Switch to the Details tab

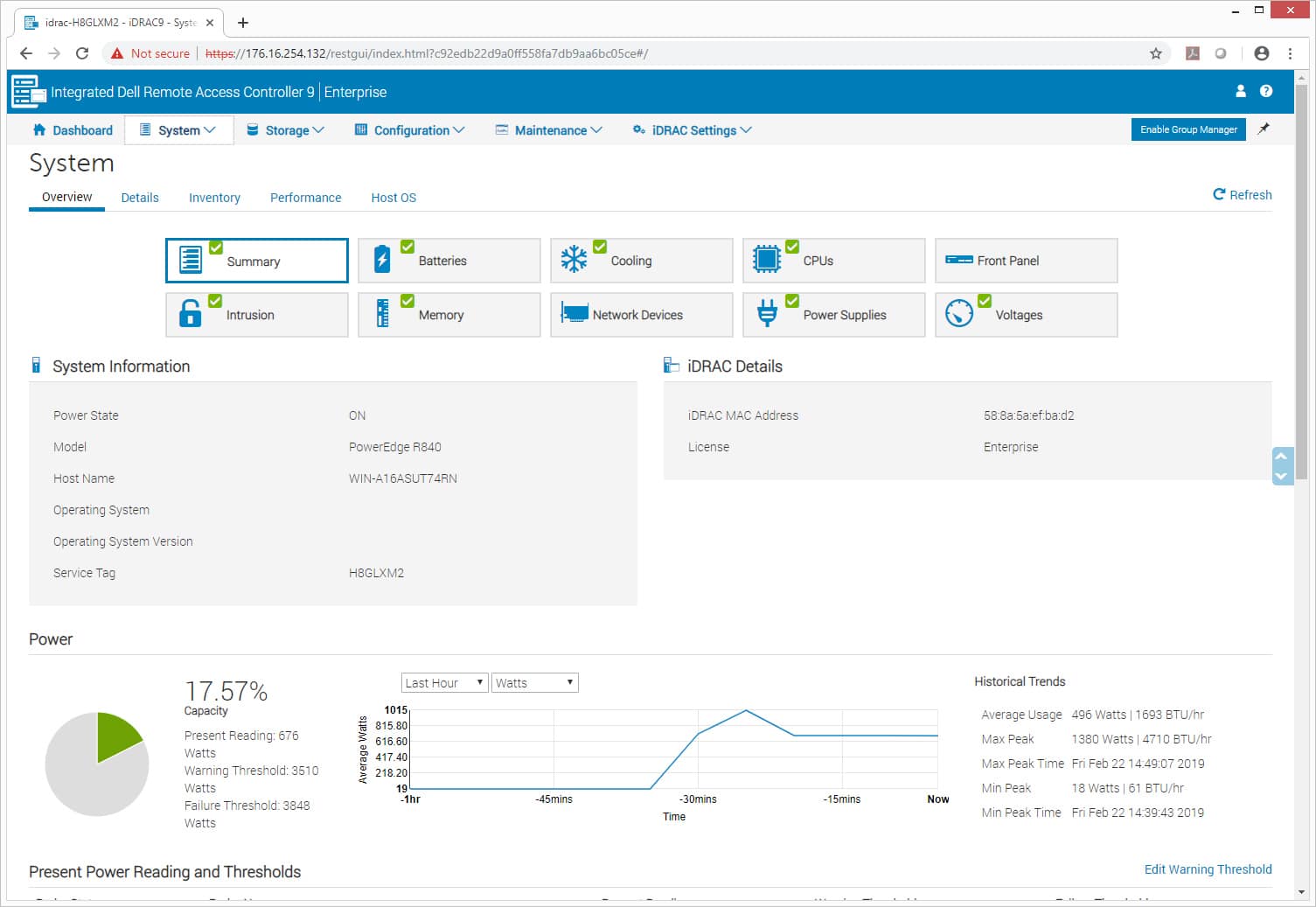coord(140,198)
